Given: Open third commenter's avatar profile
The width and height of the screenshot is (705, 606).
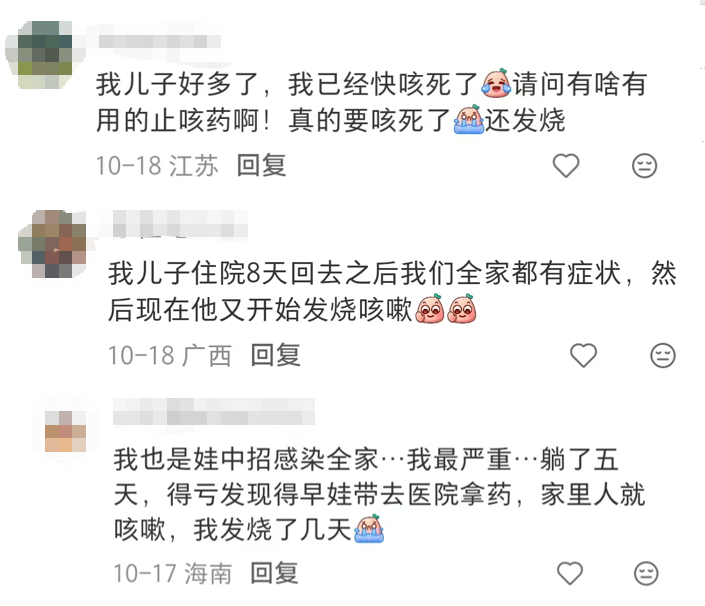Looking at the screenshot, I should (66, 431).
